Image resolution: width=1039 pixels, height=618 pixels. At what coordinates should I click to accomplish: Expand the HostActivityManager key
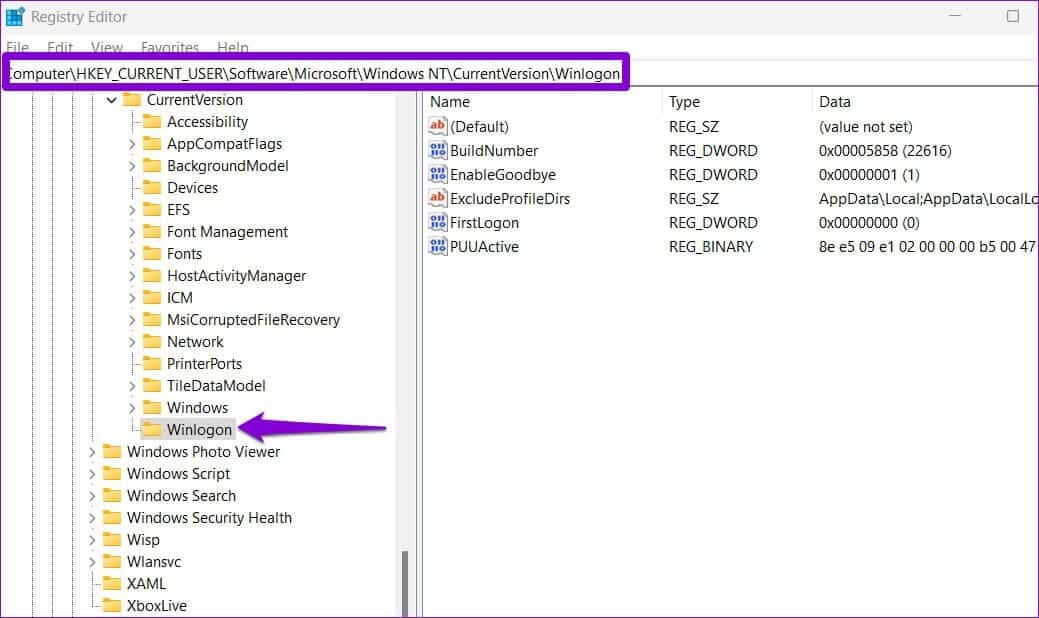(131, 276)
